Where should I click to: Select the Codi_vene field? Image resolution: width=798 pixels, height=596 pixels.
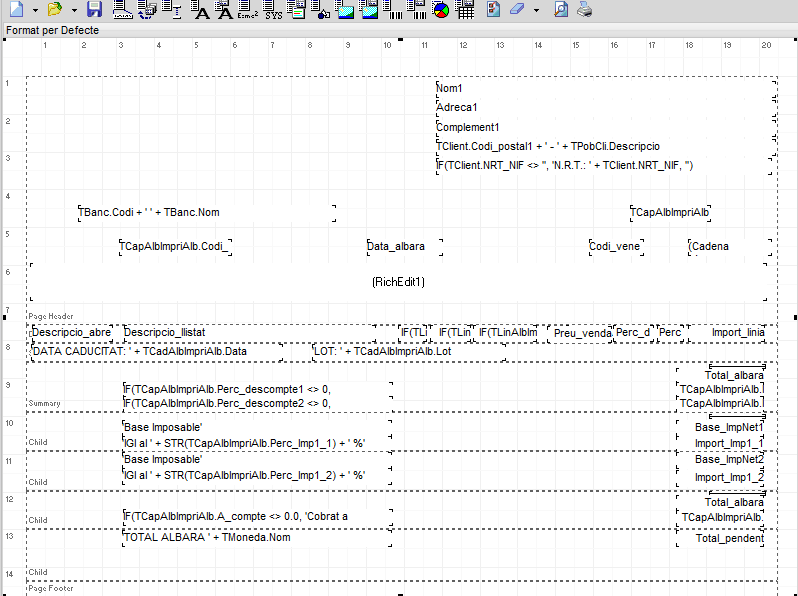616,246
